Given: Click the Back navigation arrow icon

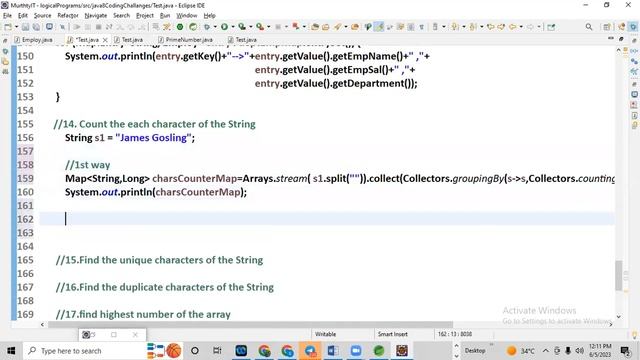Looking at the screenshot, I should tap(512, 27).
